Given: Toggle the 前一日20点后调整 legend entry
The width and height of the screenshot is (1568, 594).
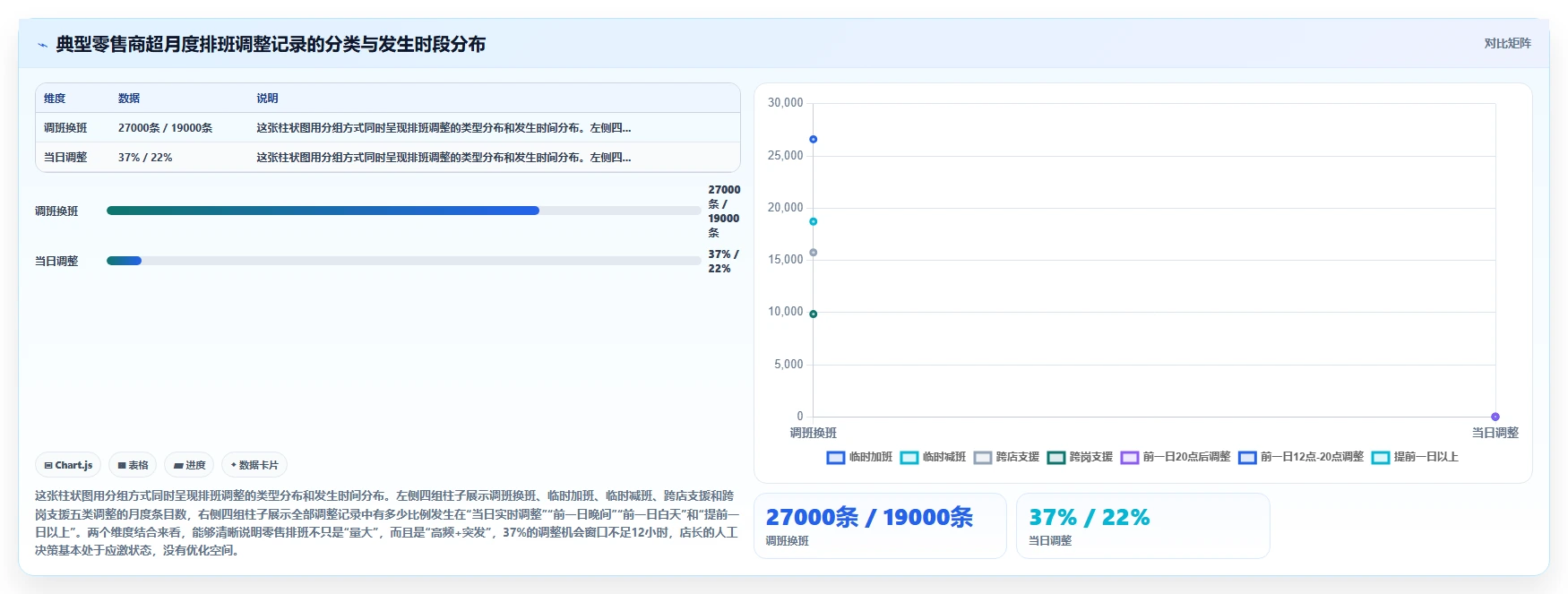Looking at the screenshot, I should point(1176,457).
